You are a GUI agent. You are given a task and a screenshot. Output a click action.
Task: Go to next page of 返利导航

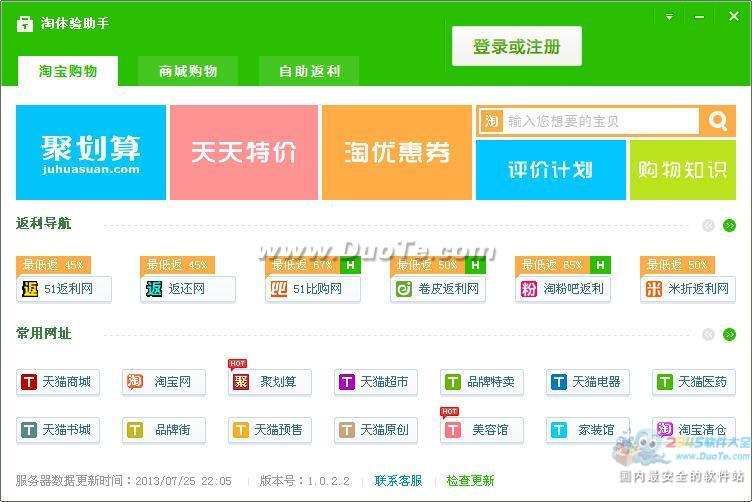[x=729, y=225]
